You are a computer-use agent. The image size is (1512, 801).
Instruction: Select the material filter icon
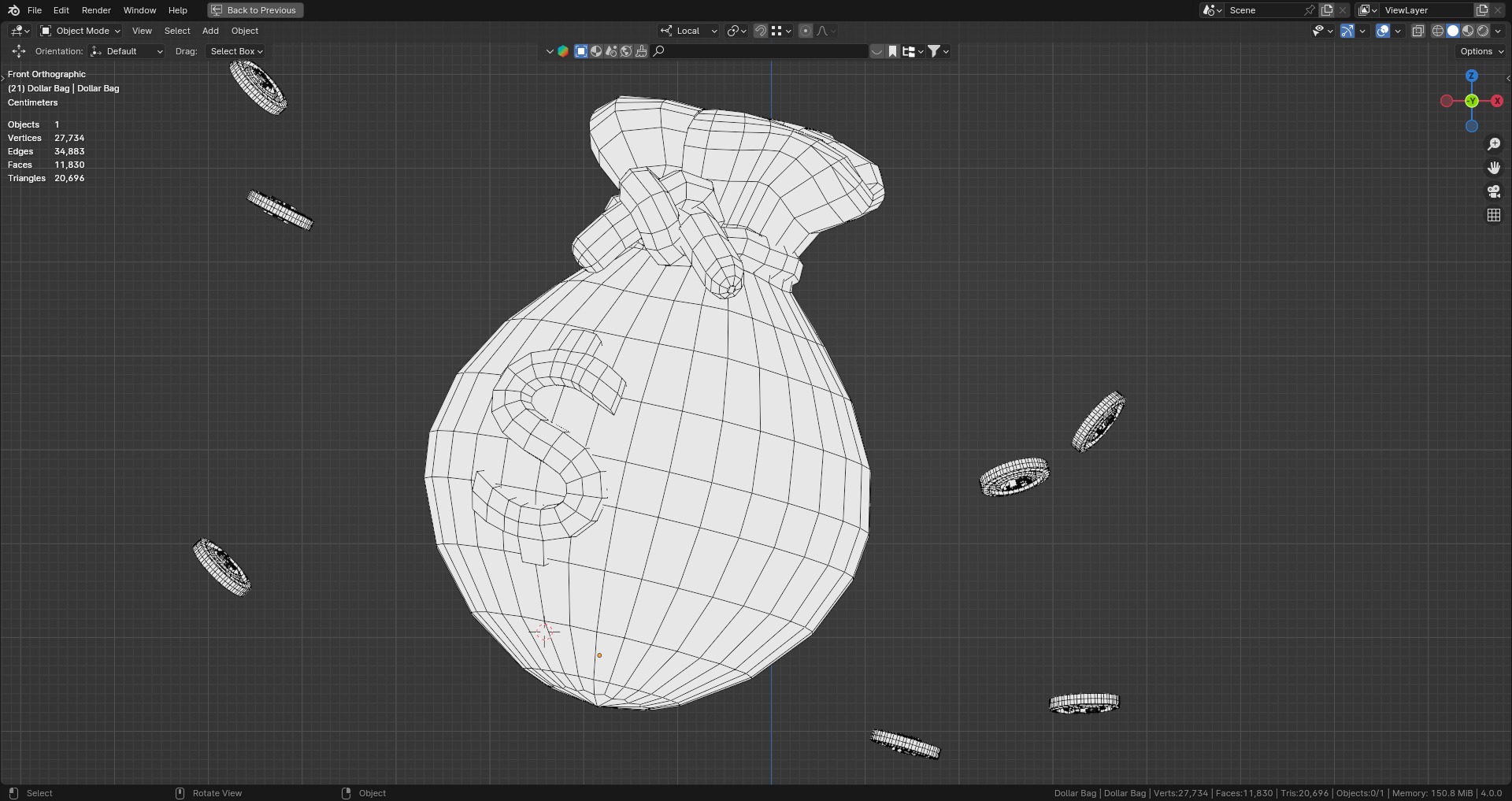pyautogui.click(x=596, y=51)
